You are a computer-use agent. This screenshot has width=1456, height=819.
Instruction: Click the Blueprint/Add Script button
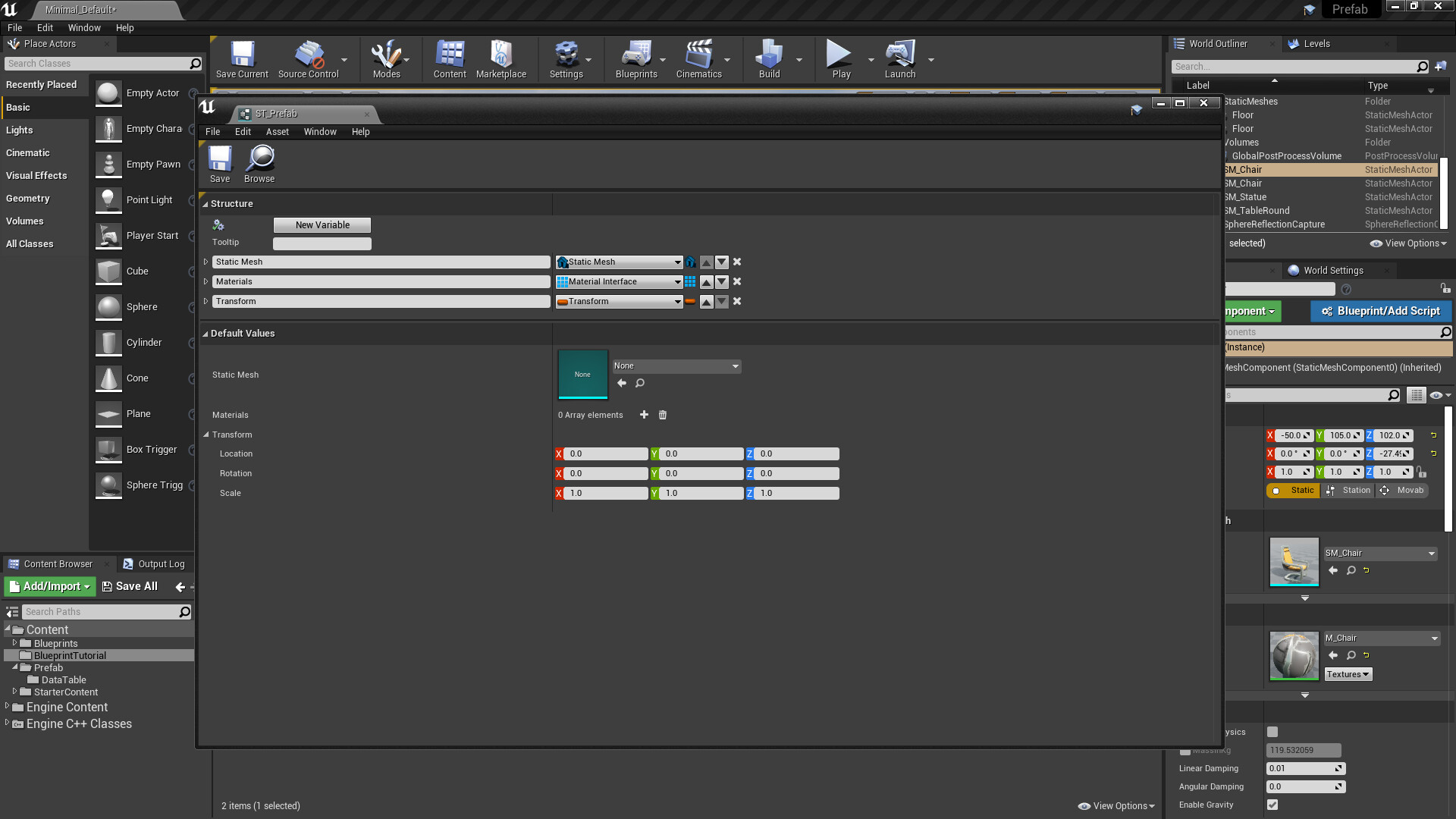tap(1380, 311)
